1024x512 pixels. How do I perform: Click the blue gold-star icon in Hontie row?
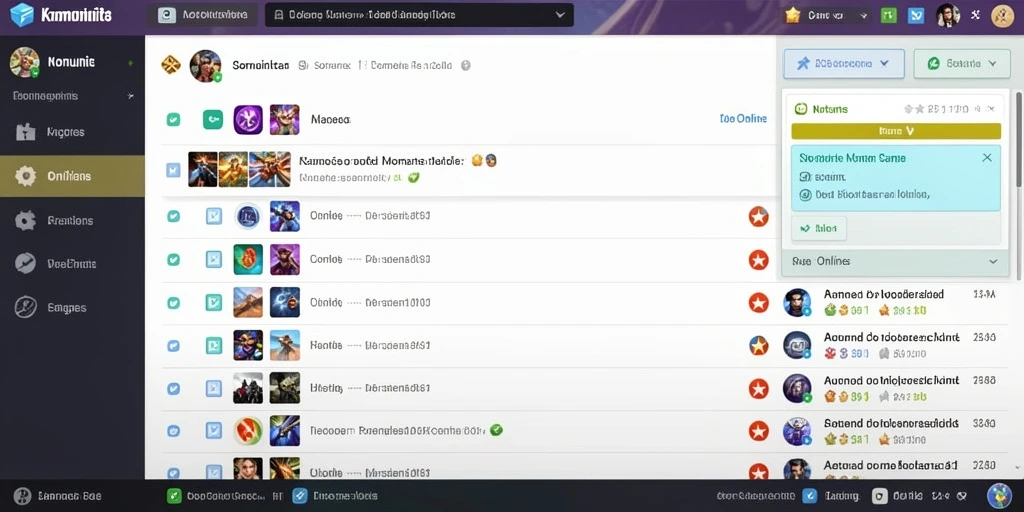pyautogui.click(x=758, y=345)
